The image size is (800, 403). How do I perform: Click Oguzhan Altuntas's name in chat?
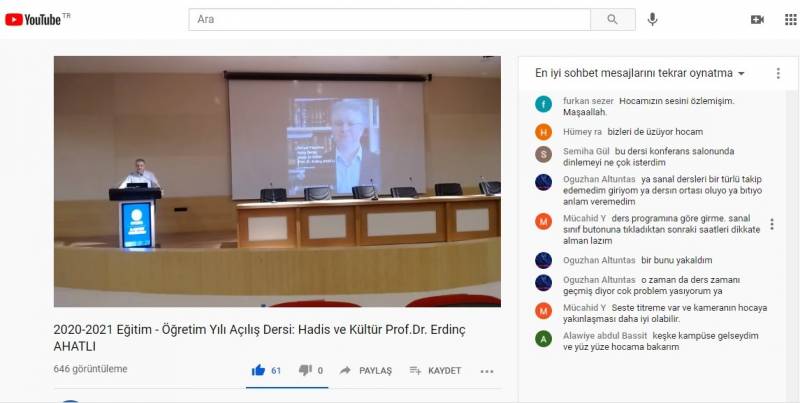pyautogui.click(x=599, y=178)
